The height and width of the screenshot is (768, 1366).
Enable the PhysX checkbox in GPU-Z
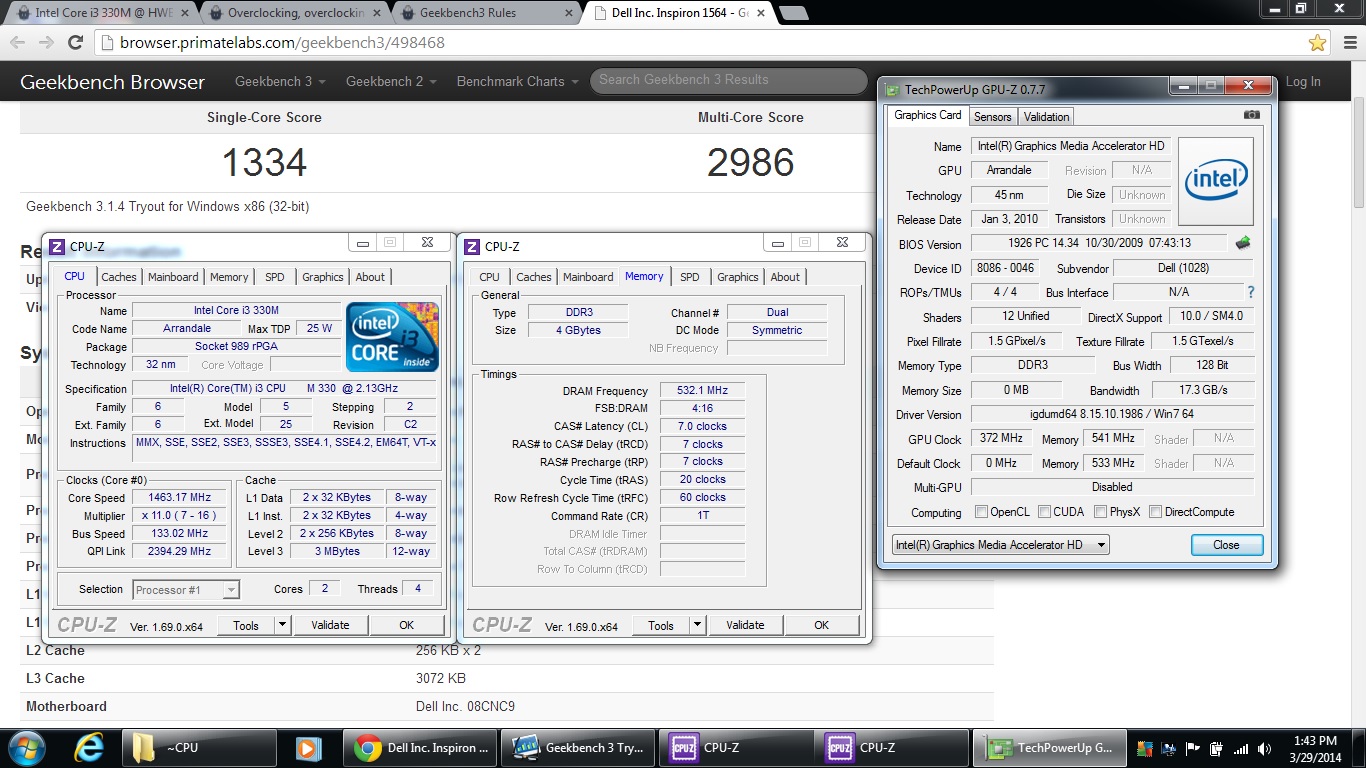[x=1100, y=512]
